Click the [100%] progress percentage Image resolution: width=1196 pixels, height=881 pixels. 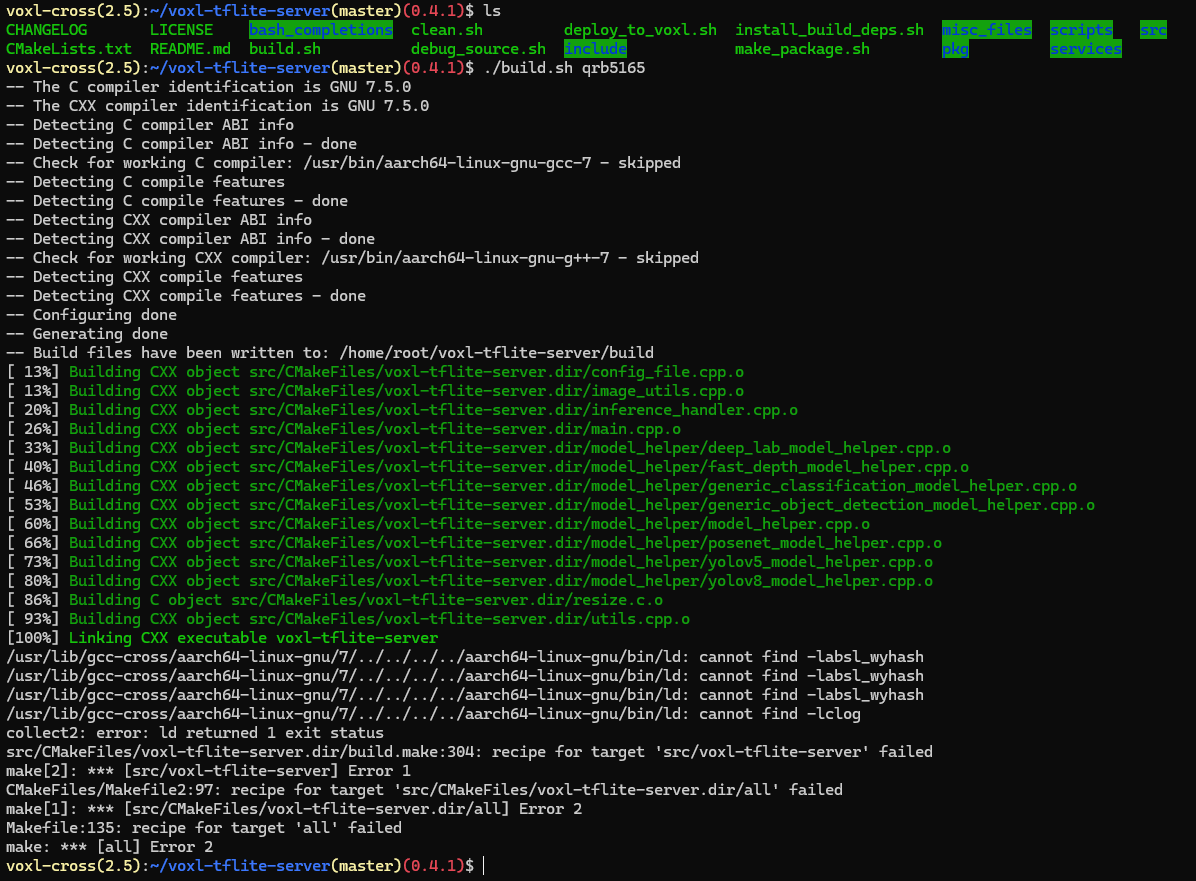pos(33,638)
